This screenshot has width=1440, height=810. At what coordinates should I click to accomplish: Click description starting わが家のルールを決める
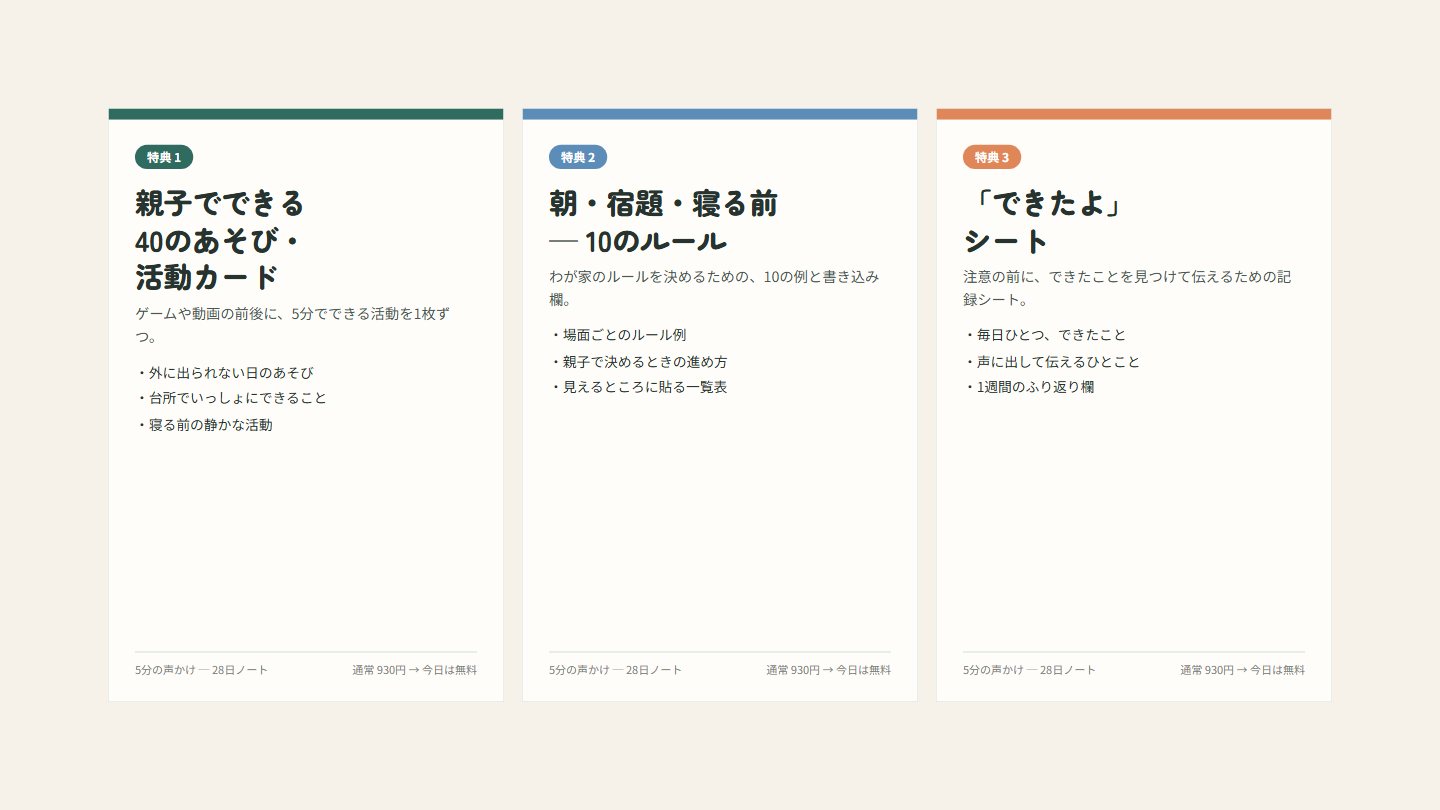click(714, 288)
